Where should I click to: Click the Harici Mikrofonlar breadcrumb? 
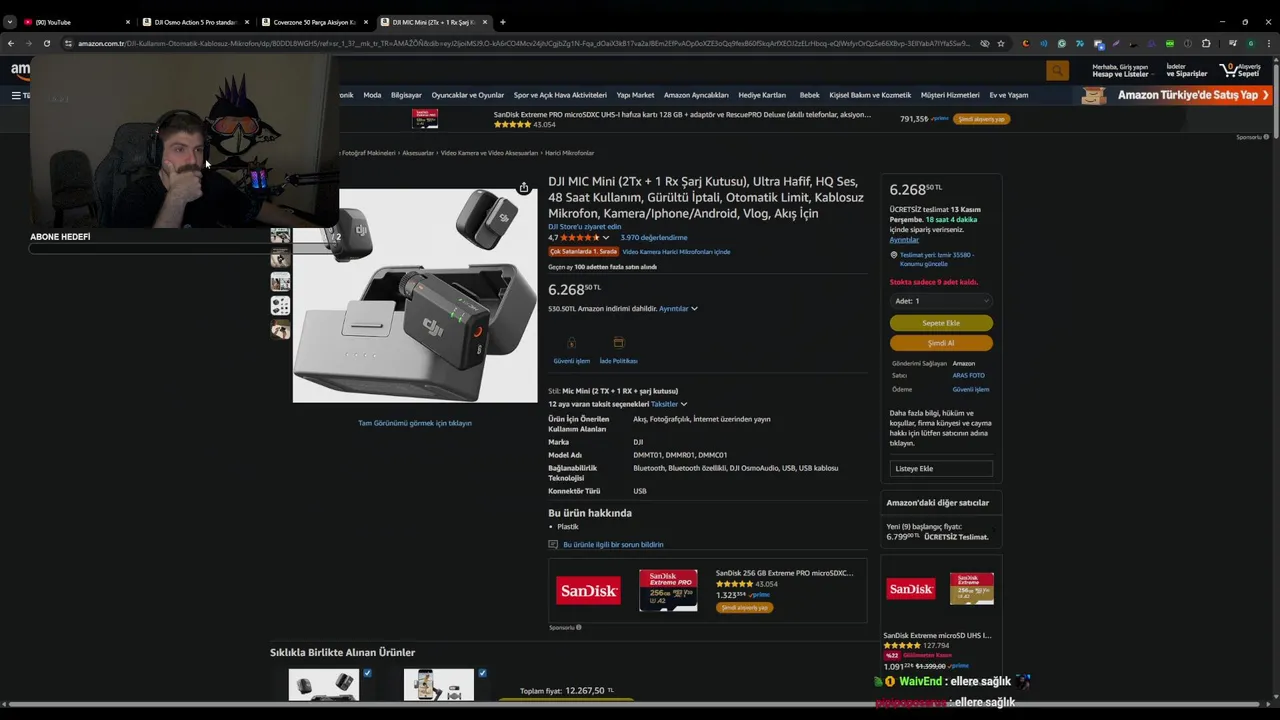pyautogui.click(x=569, y=153)
